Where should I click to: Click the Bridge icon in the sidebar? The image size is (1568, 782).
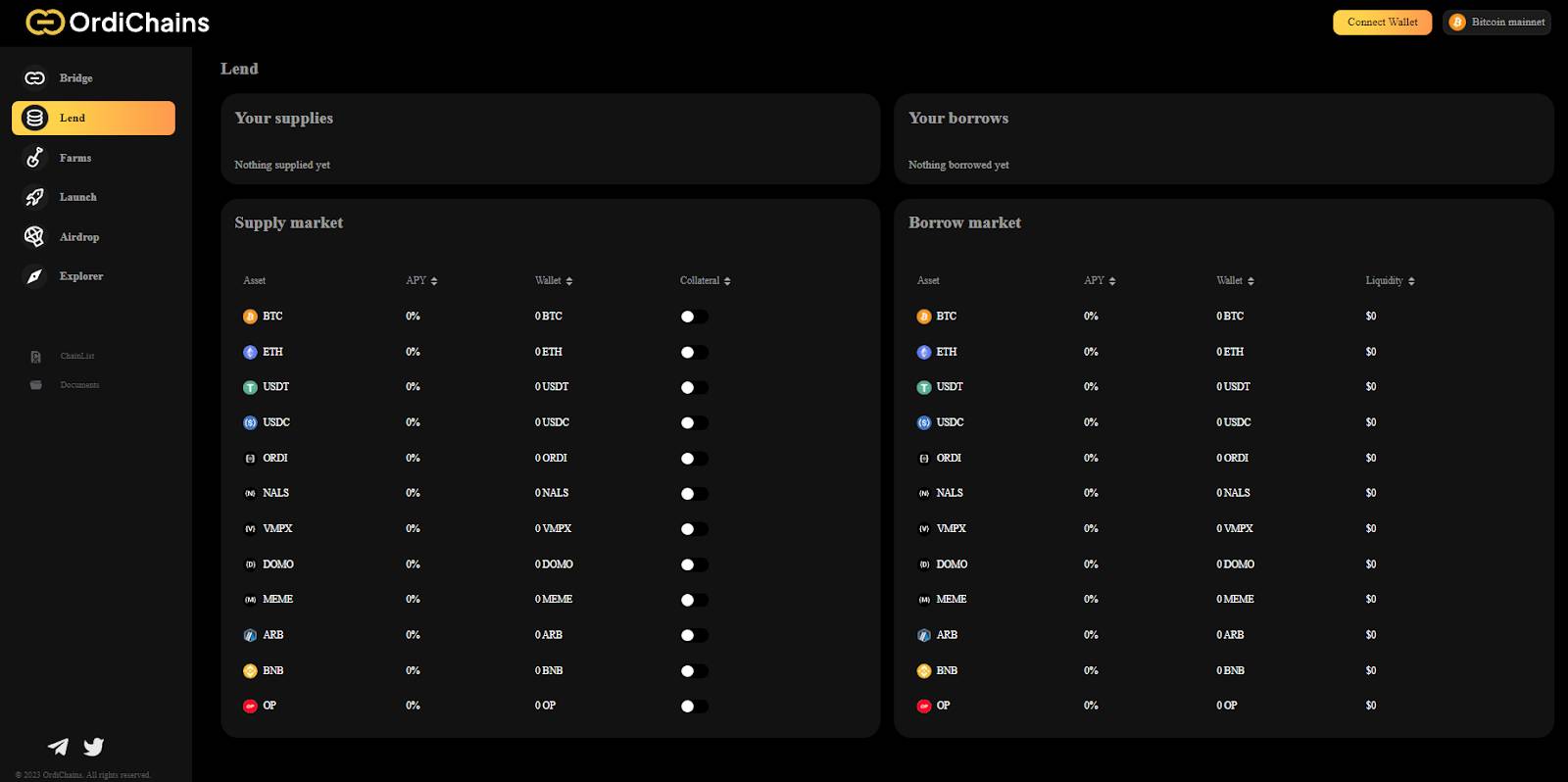point(35,78)
